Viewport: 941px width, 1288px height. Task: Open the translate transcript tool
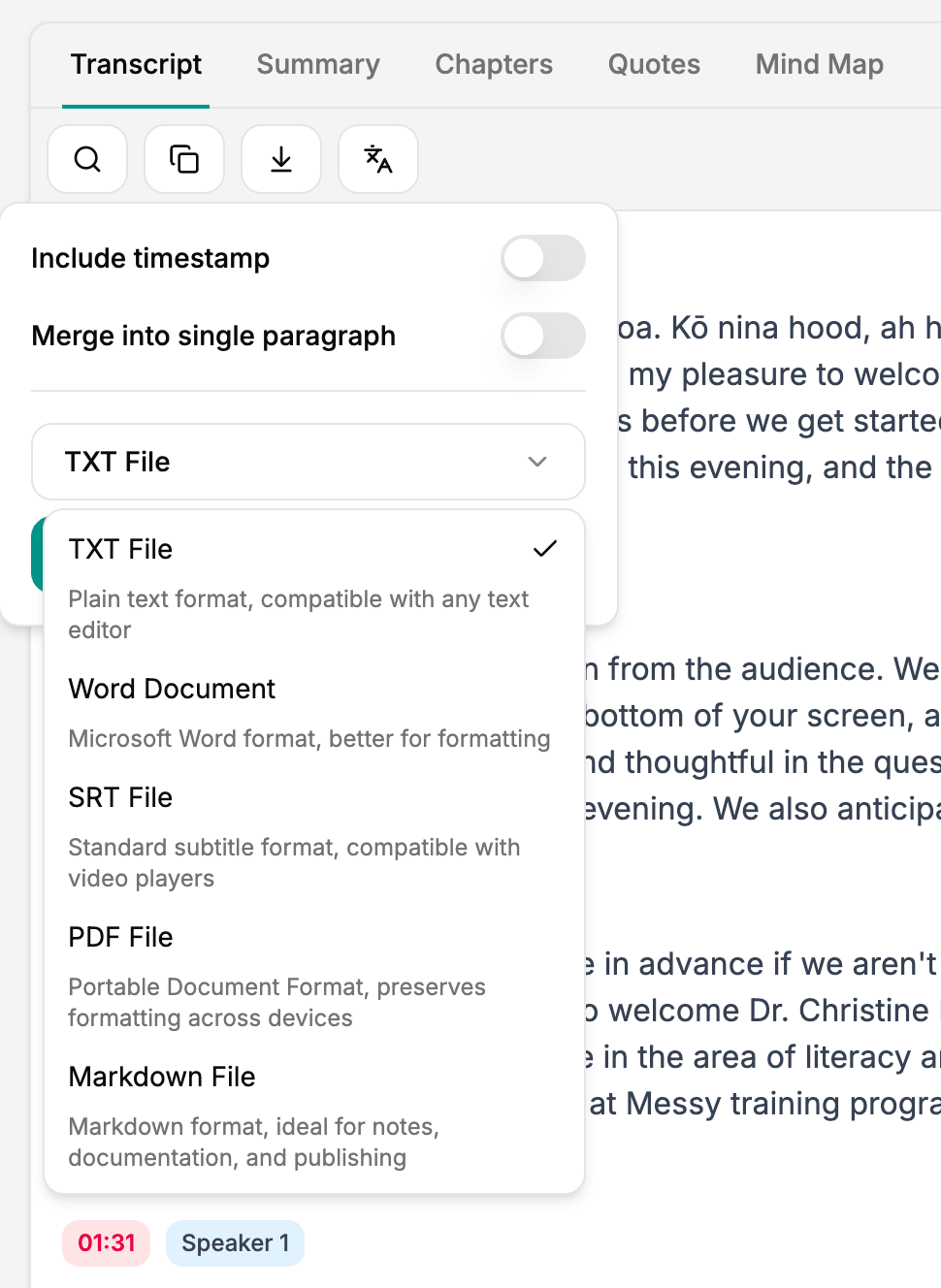[x=378, y=159]
